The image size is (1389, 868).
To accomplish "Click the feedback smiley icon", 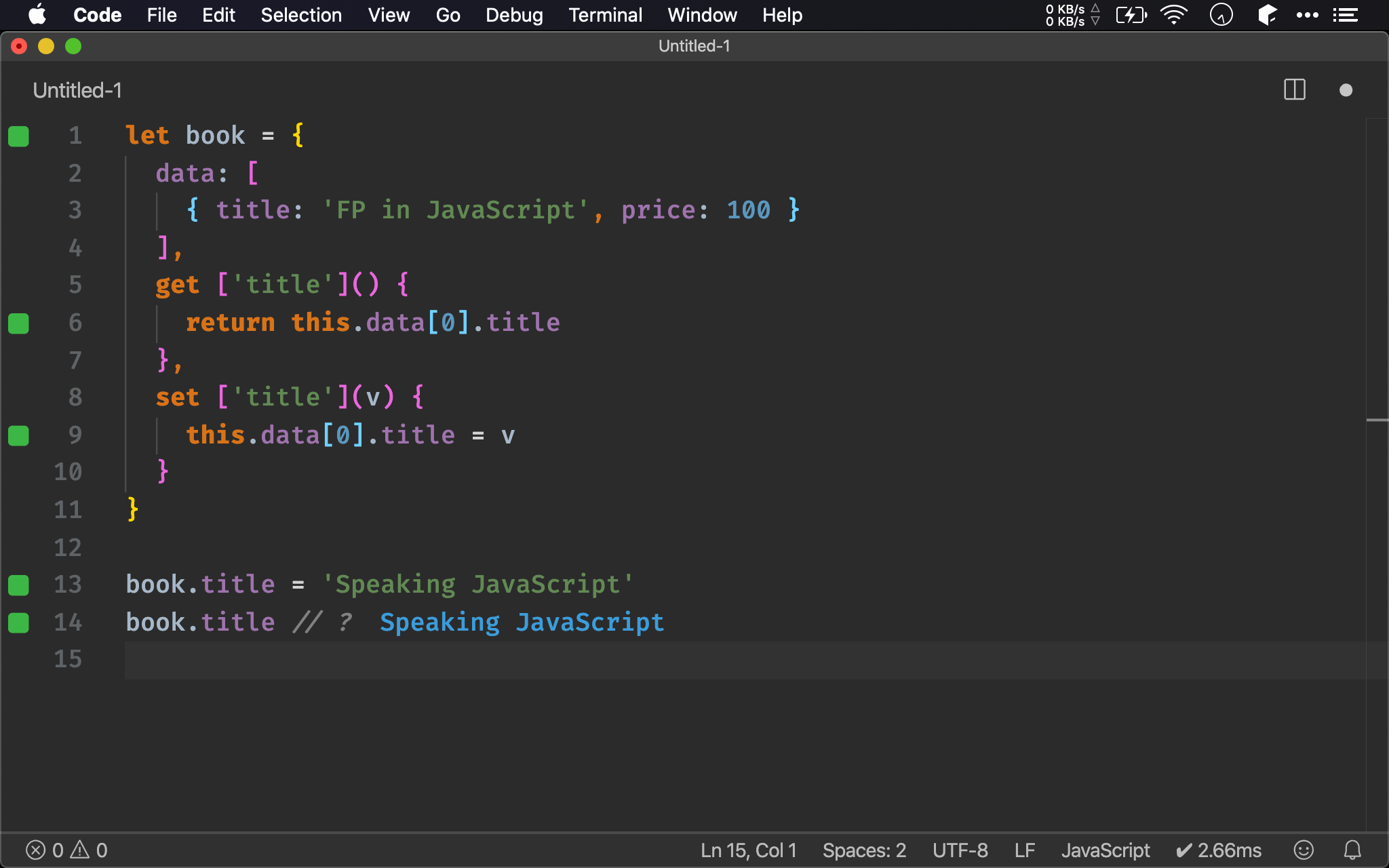I will tap(1303, 850).
